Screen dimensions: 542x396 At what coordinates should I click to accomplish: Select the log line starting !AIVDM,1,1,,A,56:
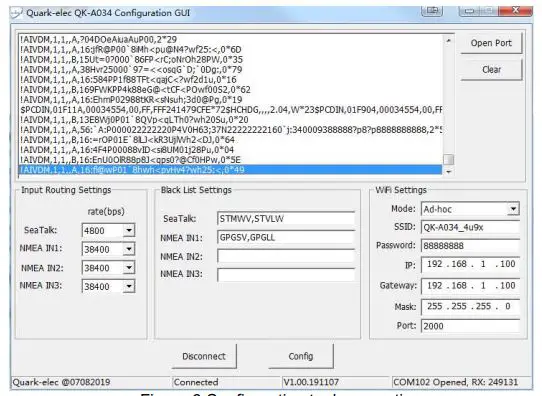(230, 130)
